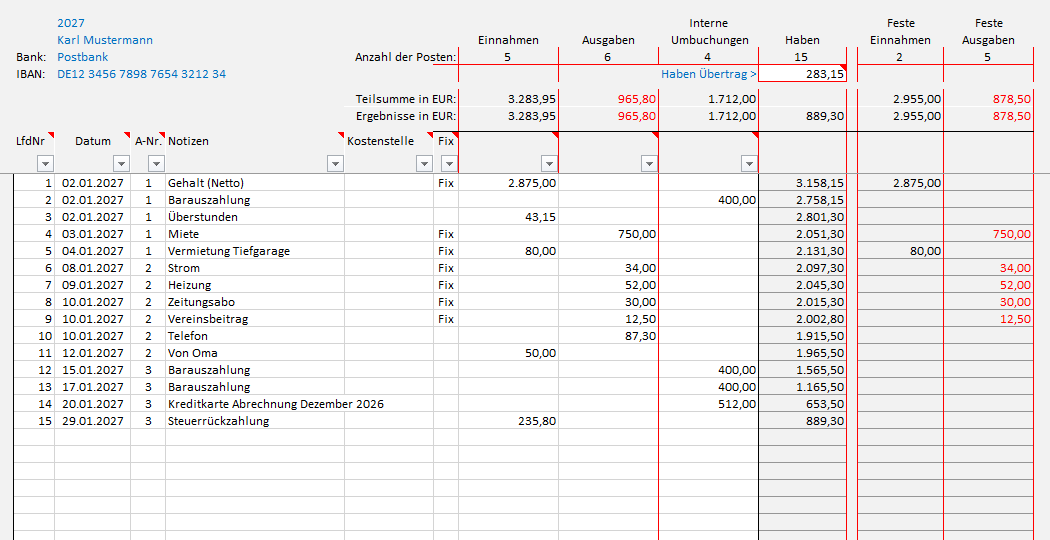Open the Einnahmen column filter dropdown
The image size is (1050, 540).
click(x=548, y=164)
